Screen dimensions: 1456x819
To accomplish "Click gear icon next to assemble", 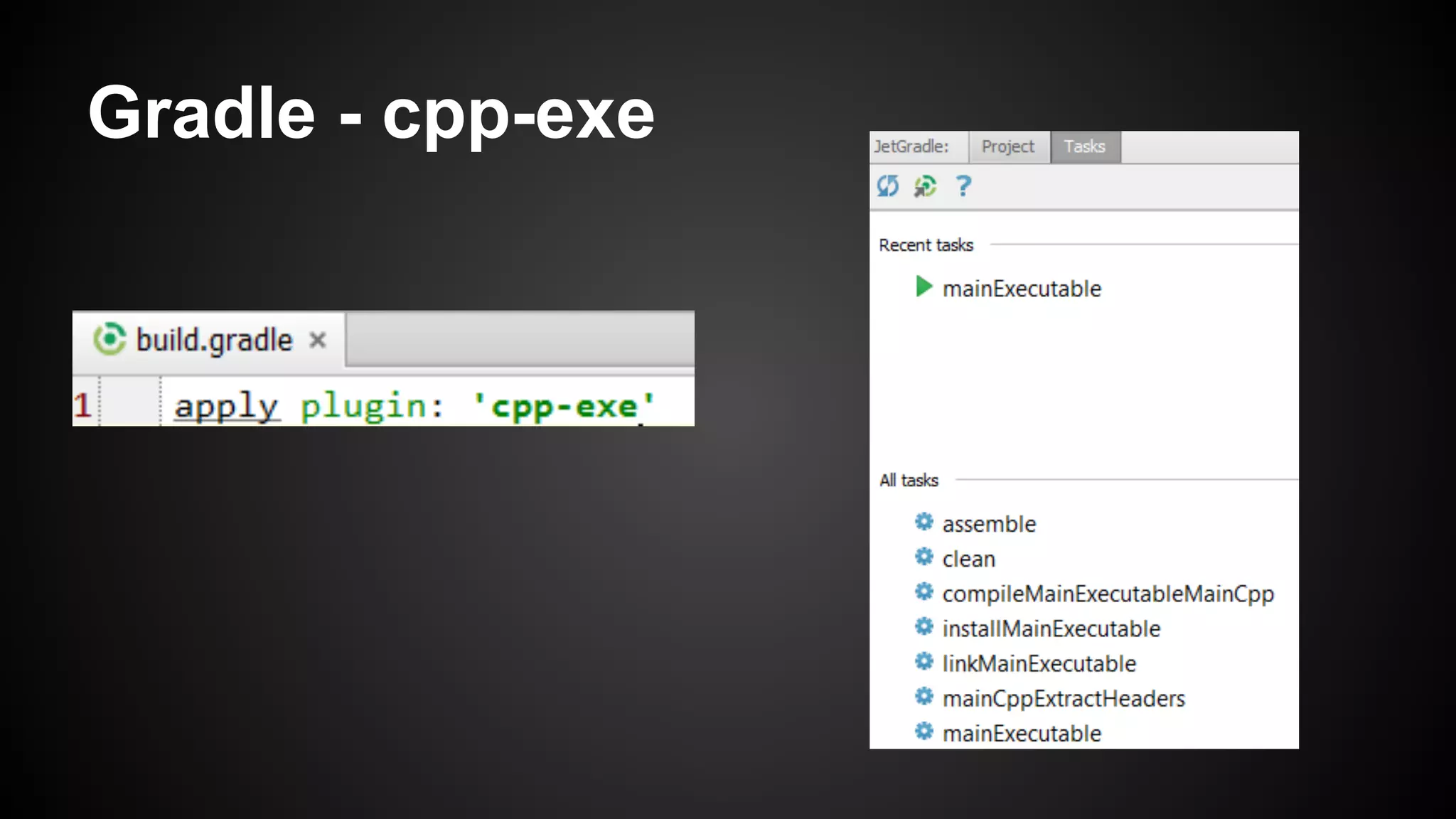I will coord(924,522).
